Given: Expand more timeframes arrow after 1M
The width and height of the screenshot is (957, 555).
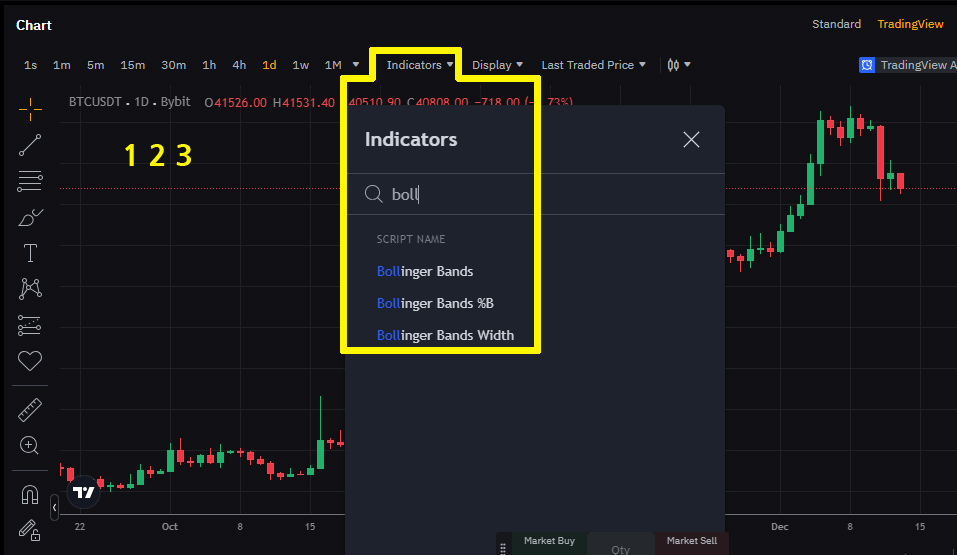Looking at the screenshot, I should [x=356, y=65].
